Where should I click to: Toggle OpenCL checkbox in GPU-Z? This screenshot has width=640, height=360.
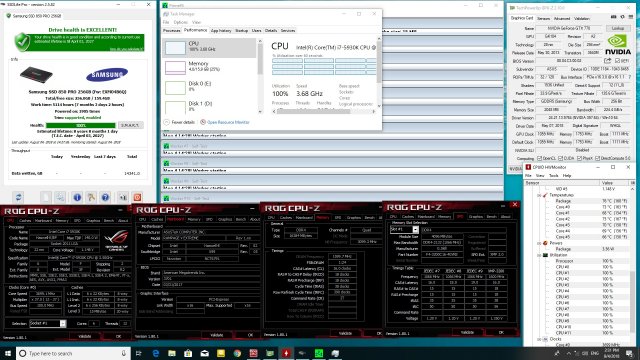coord(540,158)
